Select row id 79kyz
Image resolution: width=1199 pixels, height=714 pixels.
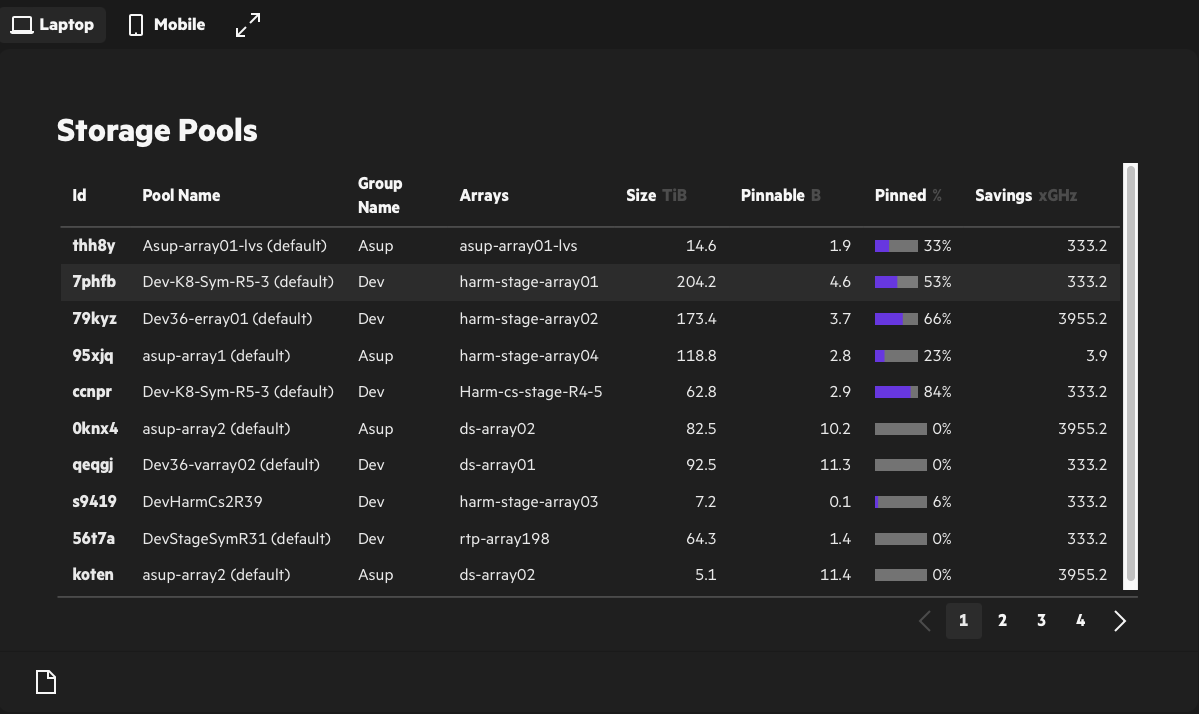tap(94, 318)
